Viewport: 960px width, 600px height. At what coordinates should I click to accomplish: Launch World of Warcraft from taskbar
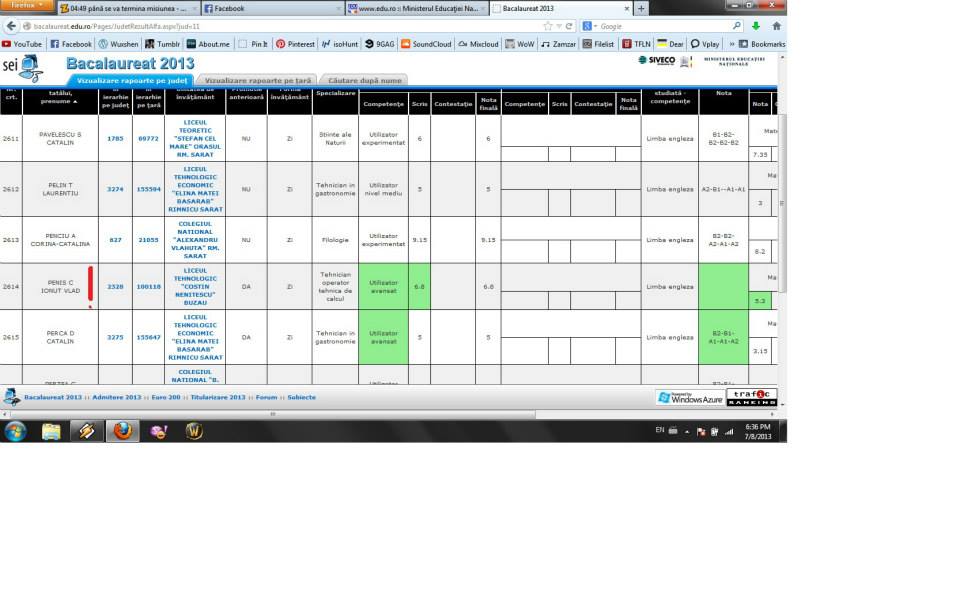click(x=194, y=431)
